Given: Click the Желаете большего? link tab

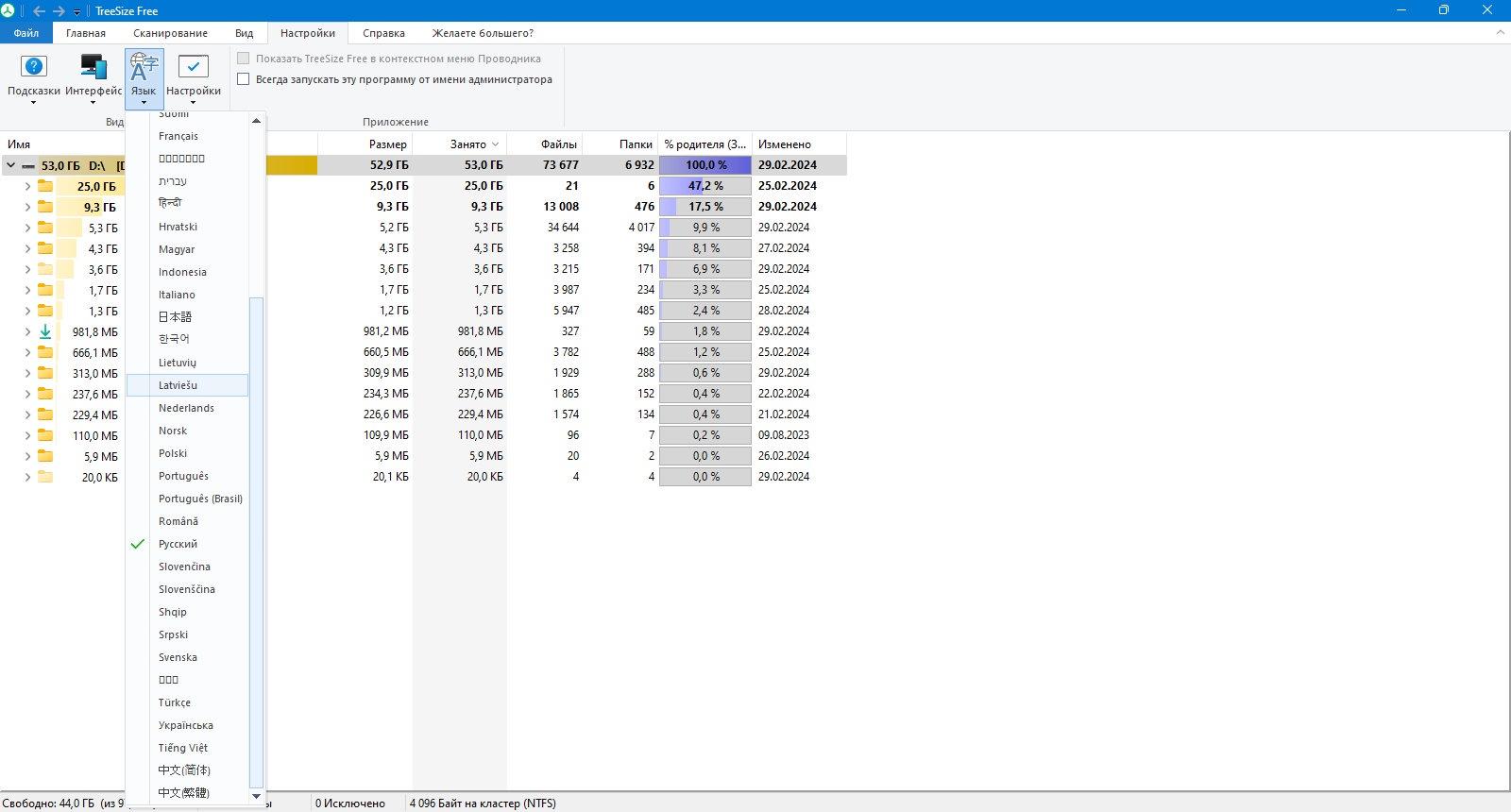Looking at the screenshot, I should coord(483,33).
